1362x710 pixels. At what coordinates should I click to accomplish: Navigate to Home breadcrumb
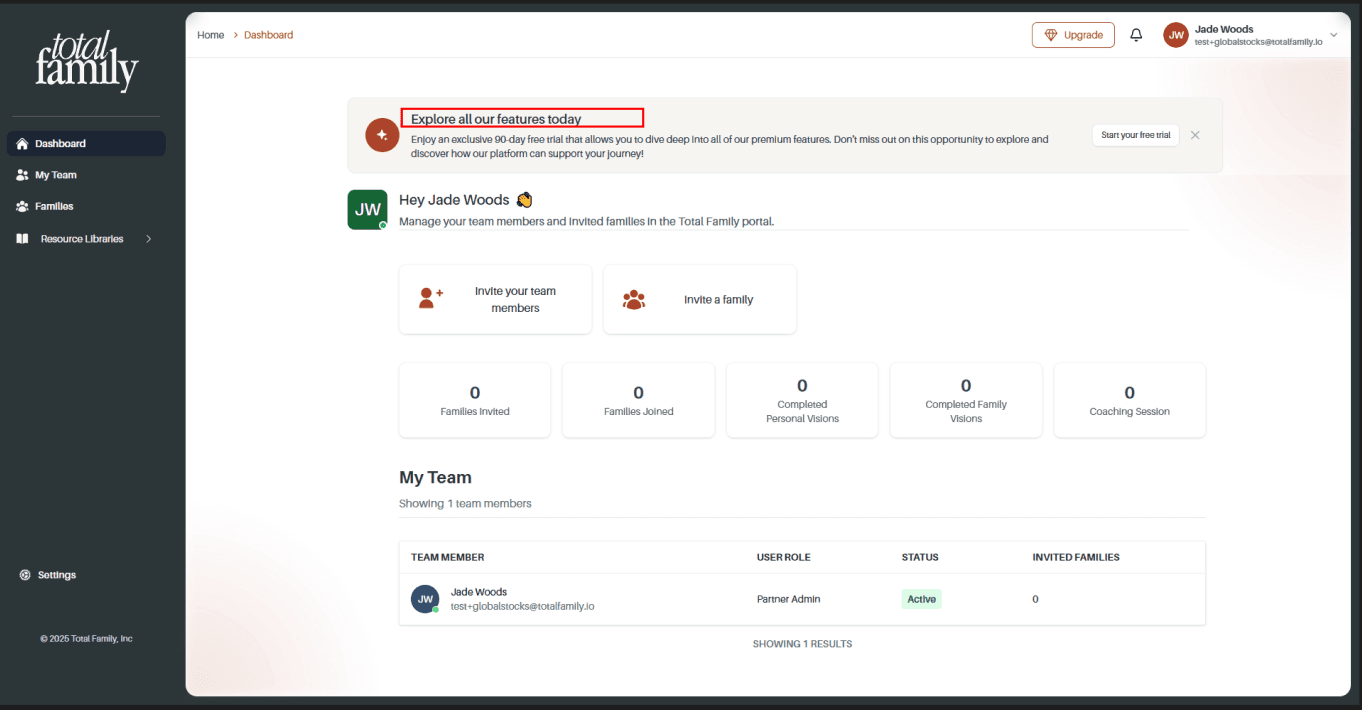[x=211, y=35]
